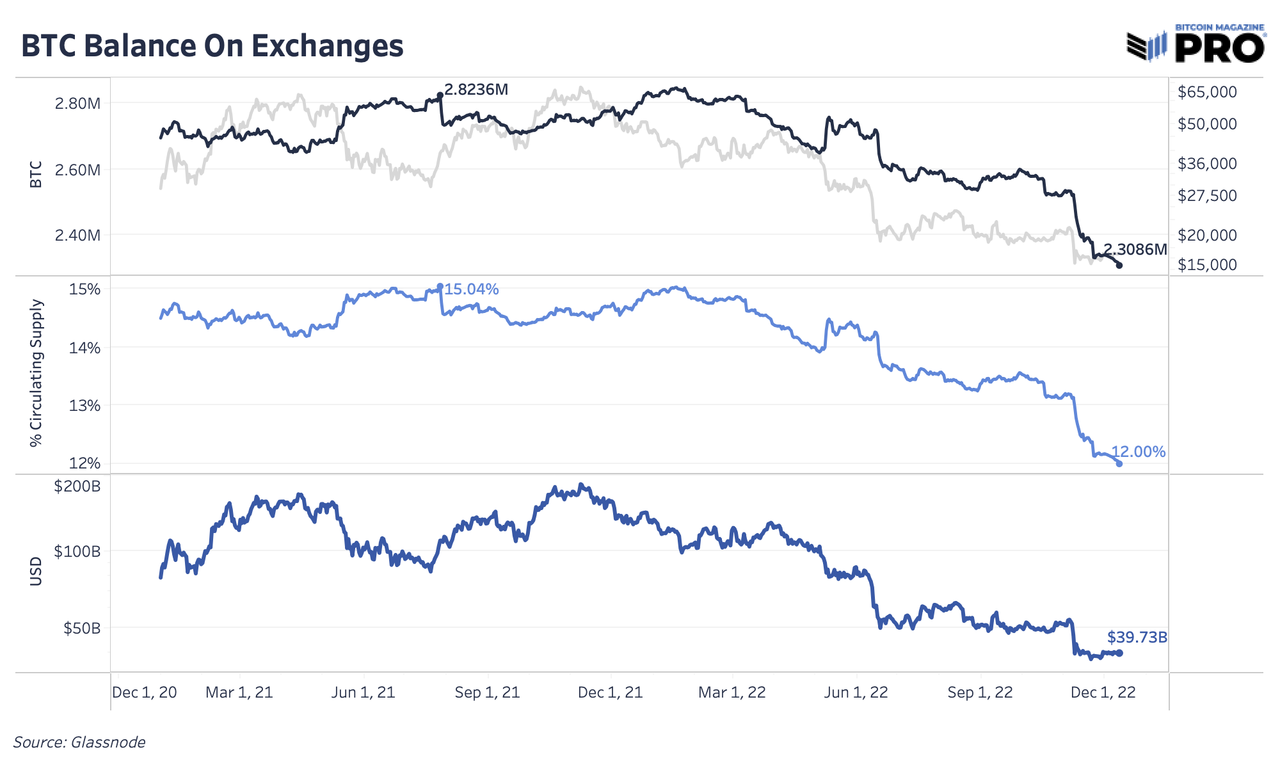Click the $39.73B end point label
The width and height of the screenshot is (1280, 768).
coord(1137,637)
